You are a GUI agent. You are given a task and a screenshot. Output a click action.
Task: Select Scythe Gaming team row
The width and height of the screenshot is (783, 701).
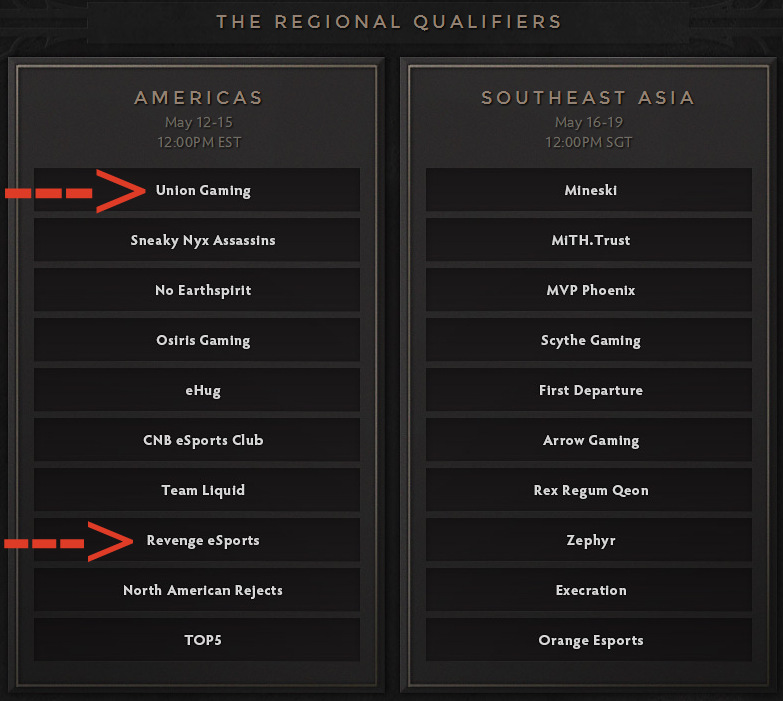590,340
